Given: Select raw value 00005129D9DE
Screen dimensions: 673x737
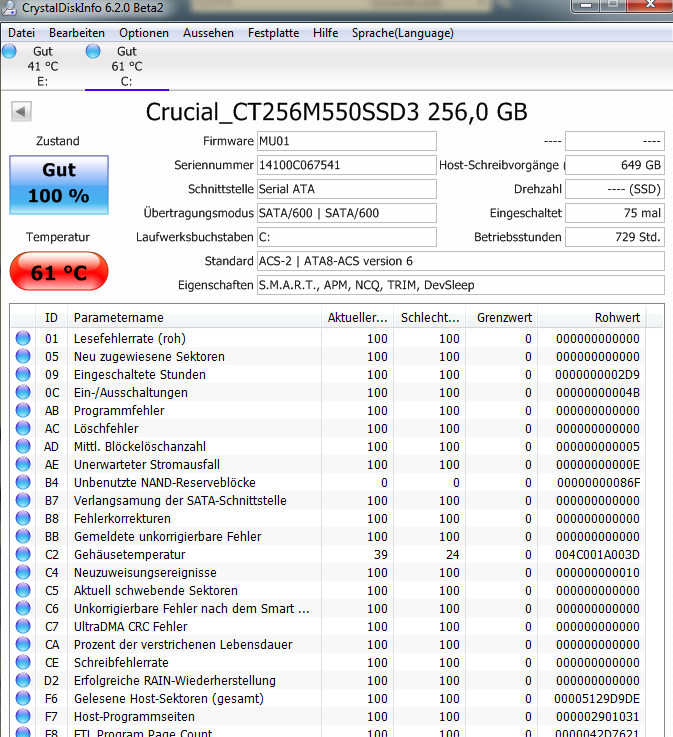Looking at the screenshot, I should 597,698.
